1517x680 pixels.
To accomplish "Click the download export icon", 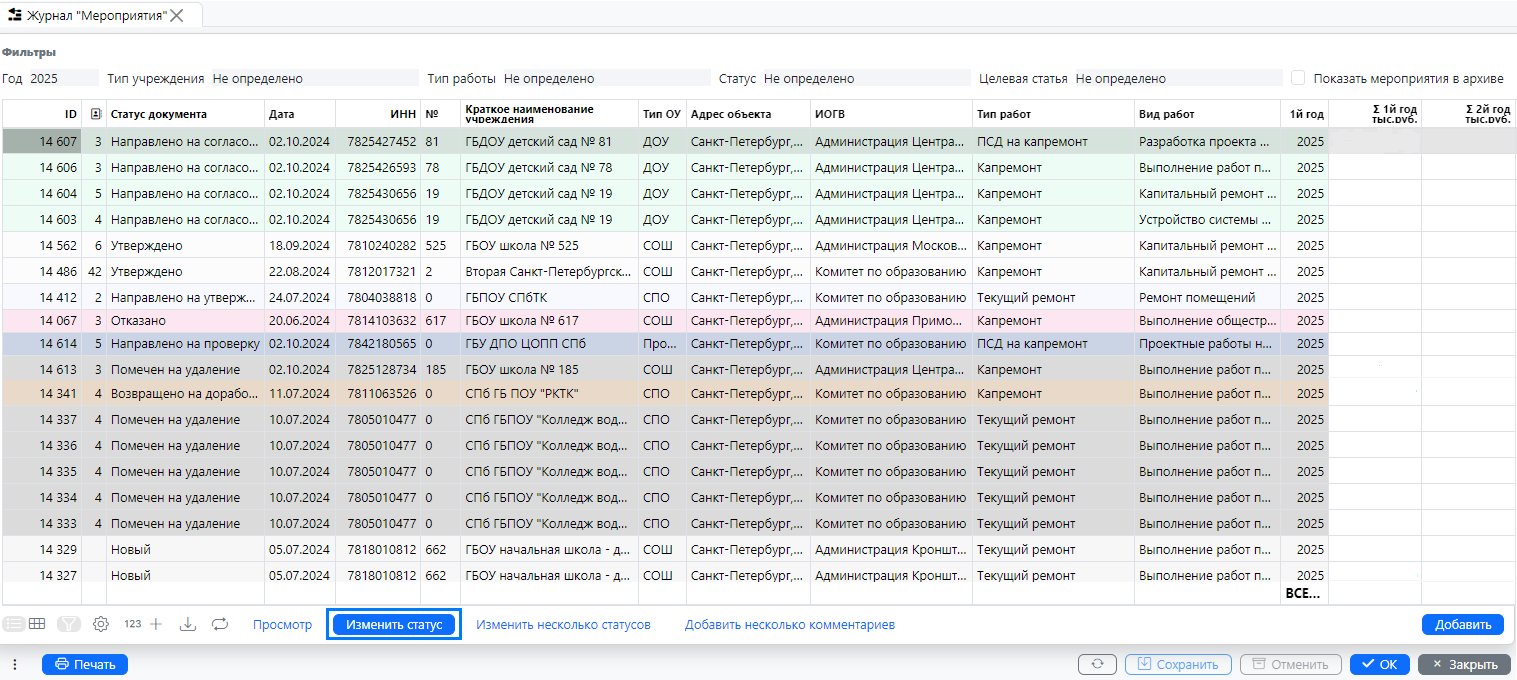I will 187,624.
